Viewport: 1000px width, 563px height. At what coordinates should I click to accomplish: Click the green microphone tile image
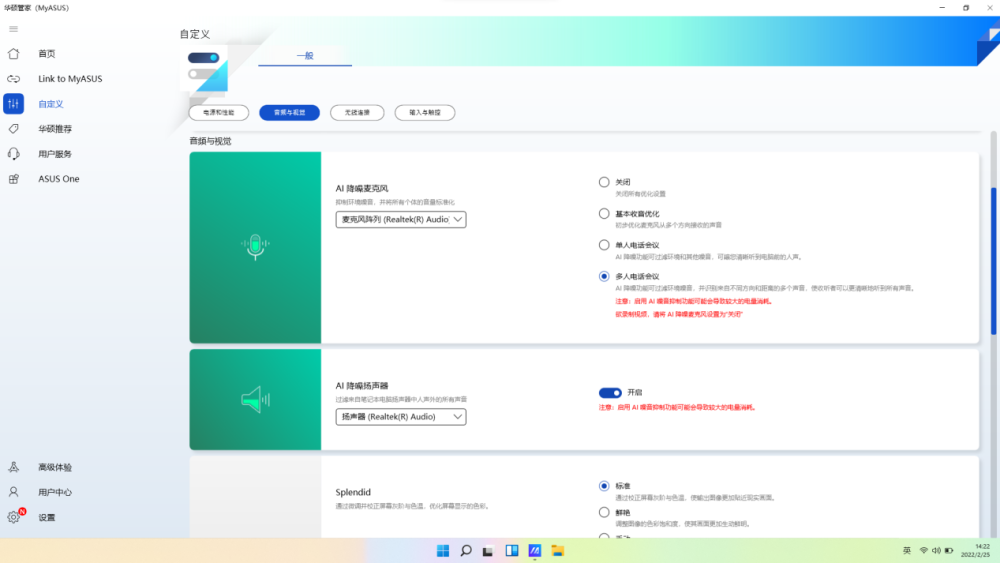click(x=255, y=247)
